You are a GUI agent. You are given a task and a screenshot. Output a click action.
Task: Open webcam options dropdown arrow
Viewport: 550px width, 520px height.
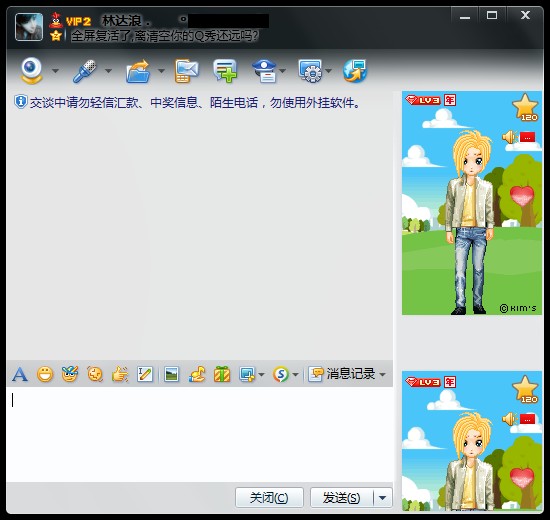point(55,71)
